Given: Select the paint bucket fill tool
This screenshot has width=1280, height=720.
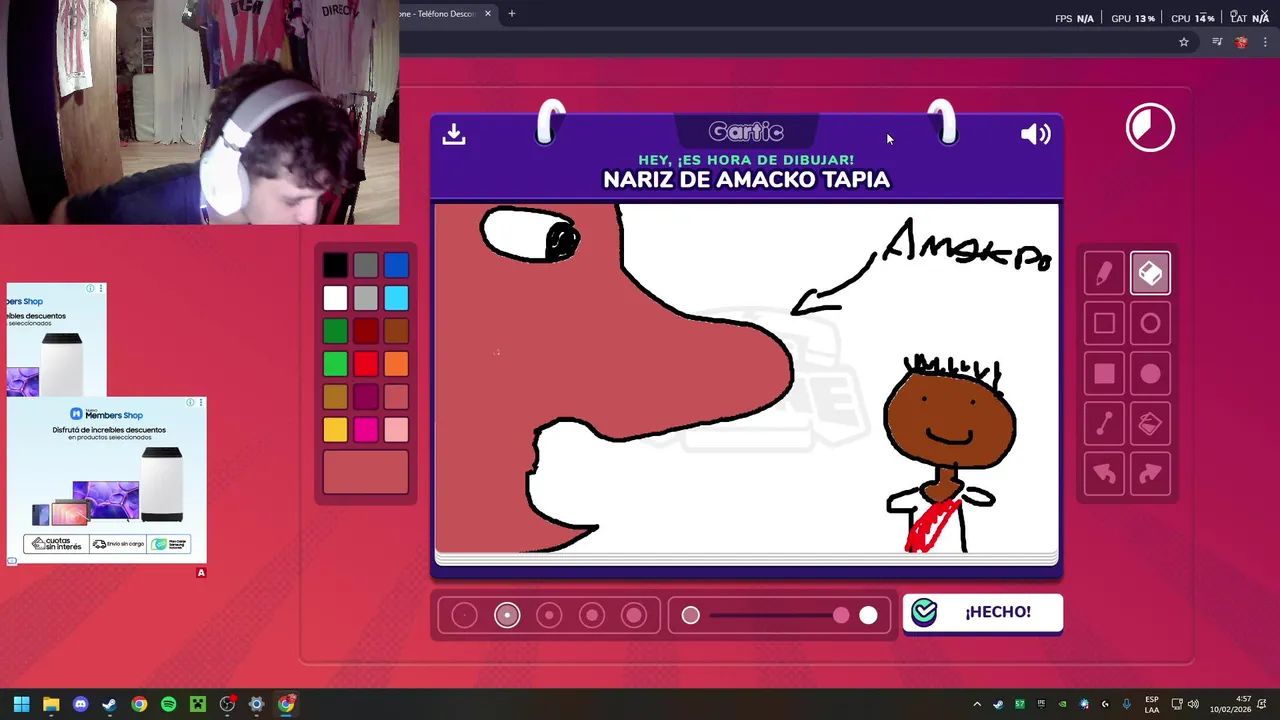Looking at the screenshot, I should [1150, 424].
